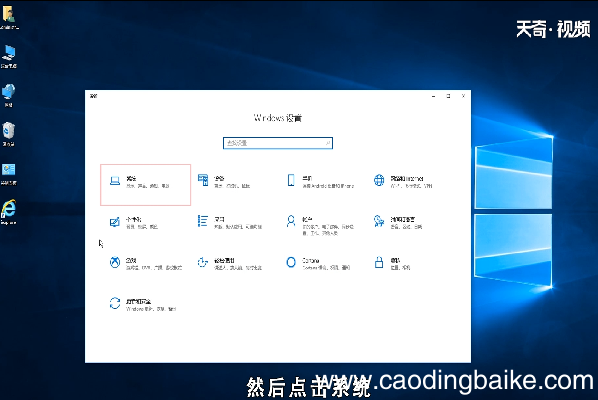Select the Recycle Bin desktop icon
The image size is (598, 400).
(8, 133)
